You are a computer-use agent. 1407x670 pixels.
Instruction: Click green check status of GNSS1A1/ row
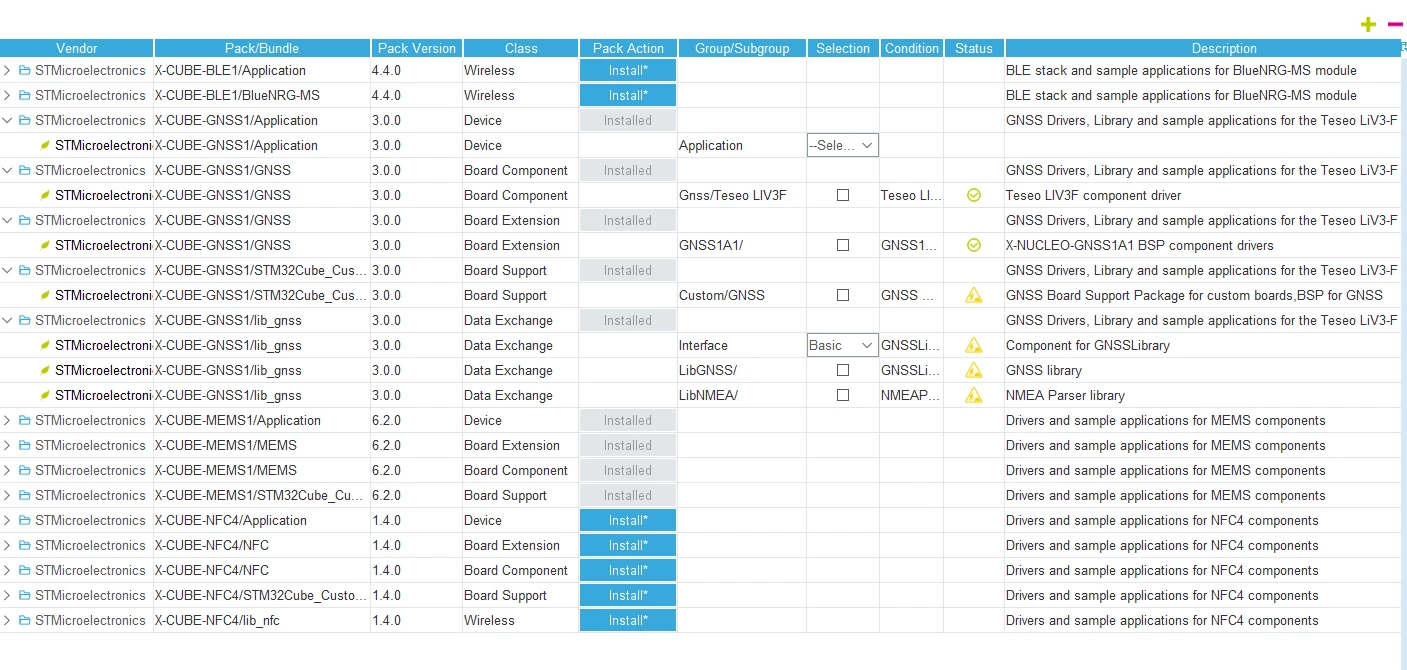click(x=974, y=245)
